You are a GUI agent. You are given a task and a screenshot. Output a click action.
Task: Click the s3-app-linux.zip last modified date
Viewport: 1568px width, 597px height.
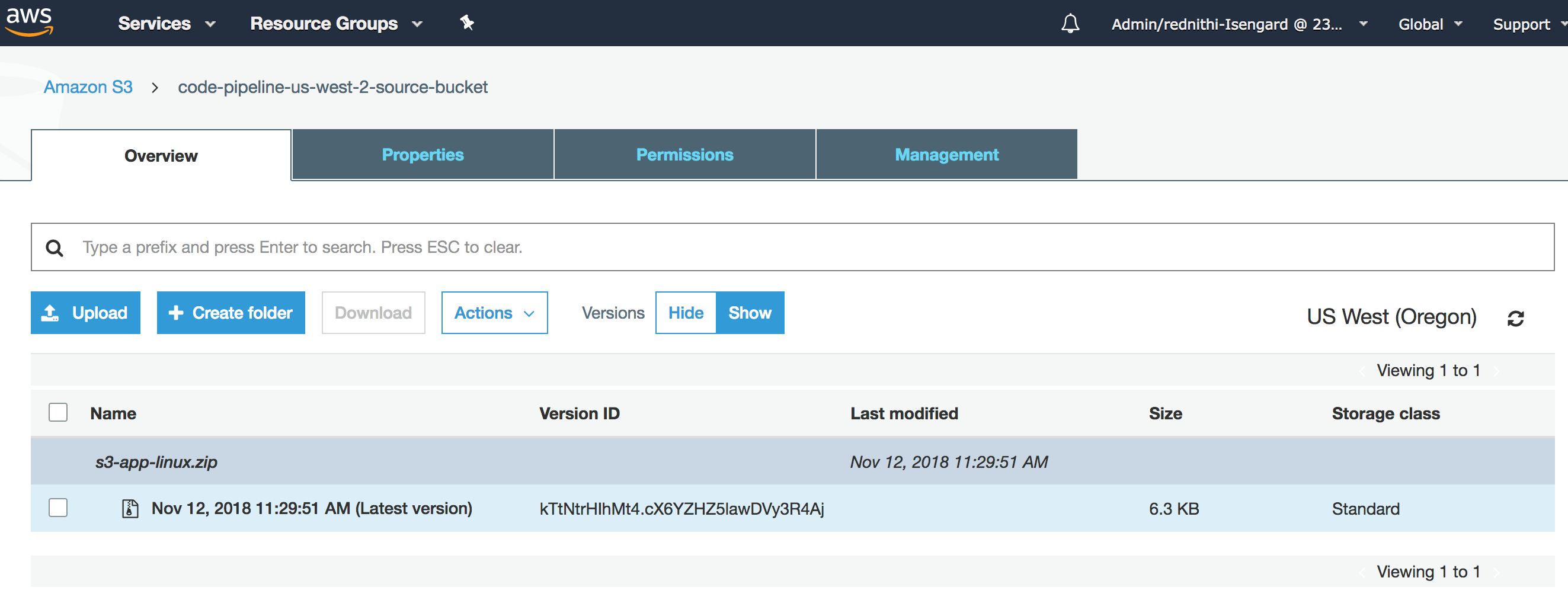[949, 462]
